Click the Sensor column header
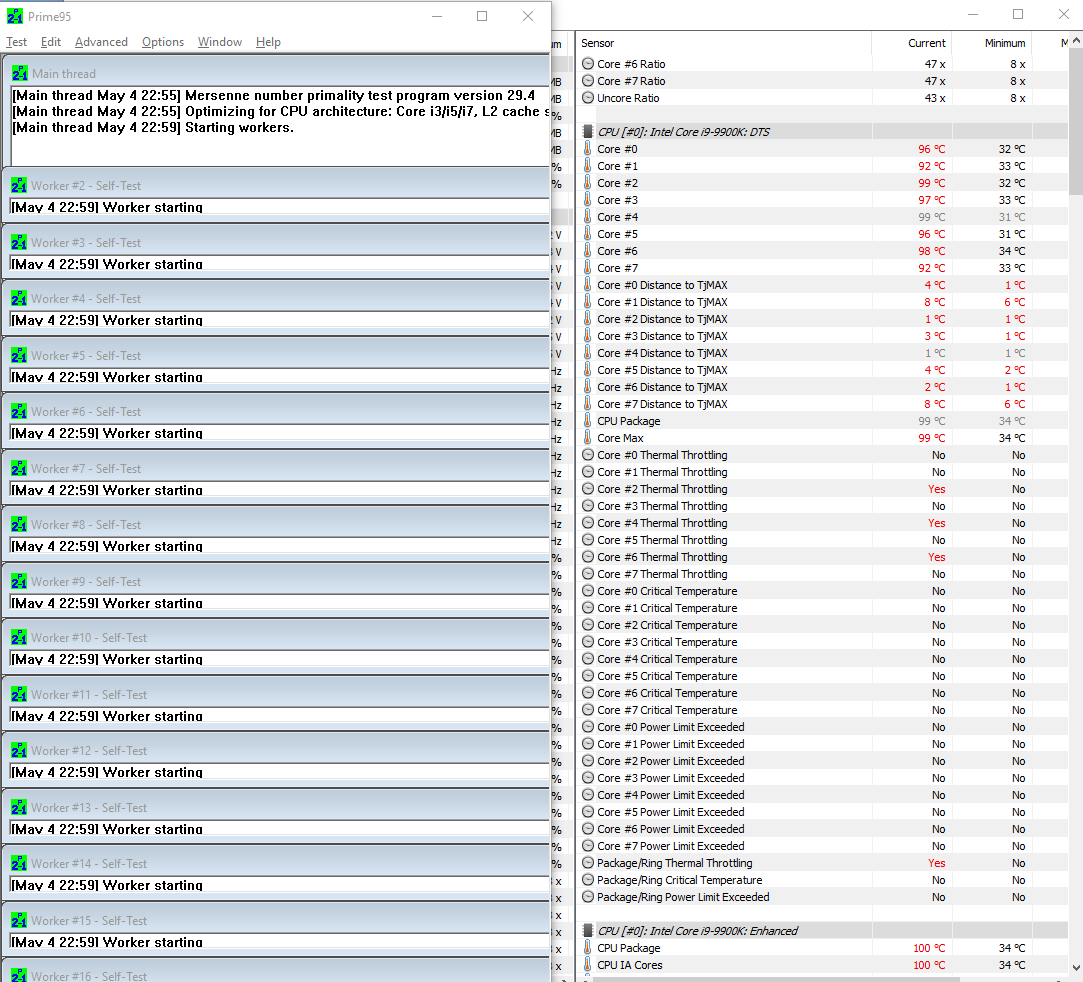This screenshot has width=1083, height=982. (x=723, y=43)
